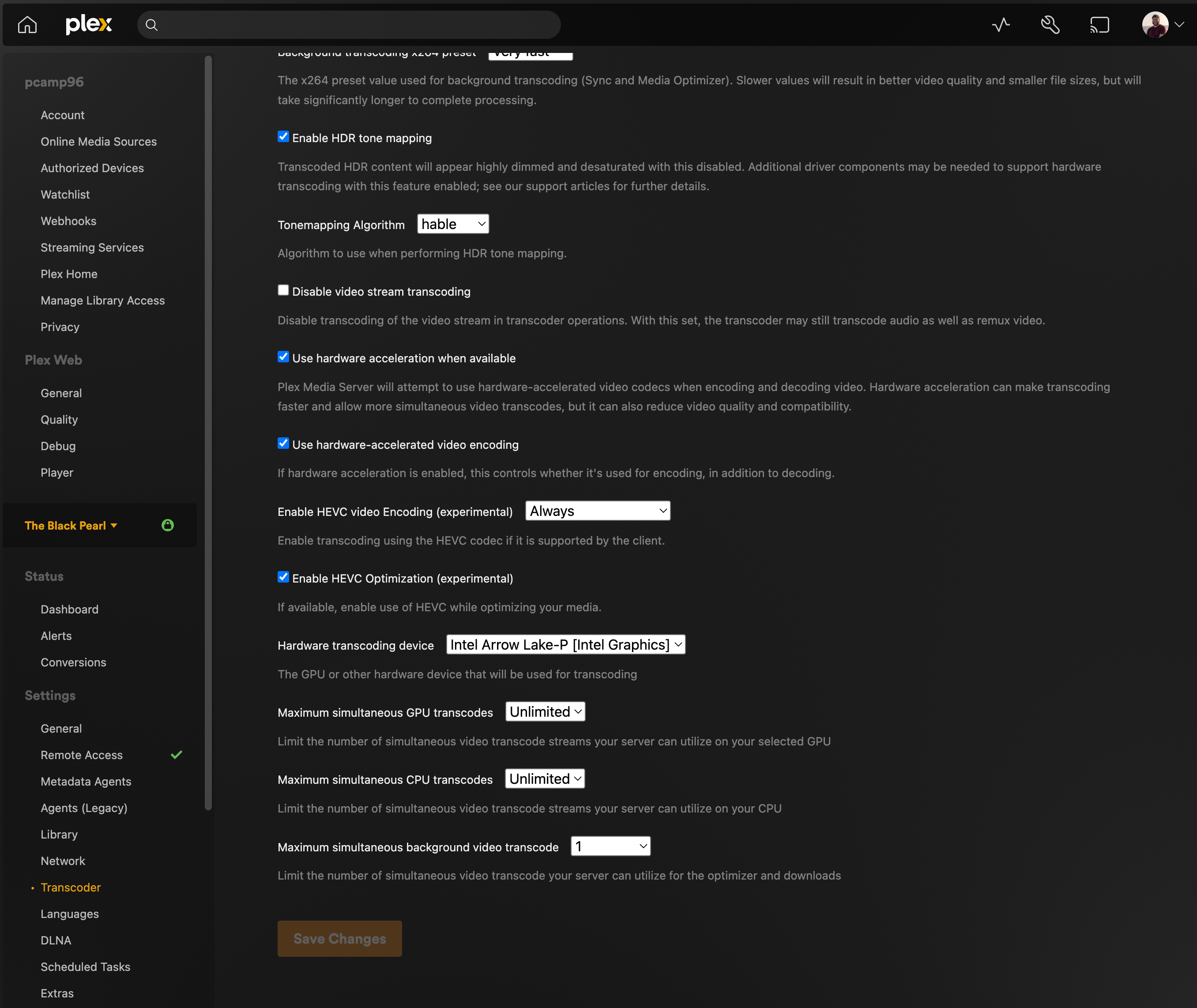This screenshot has width=1197, height=1008.
Task: Toggle Enable HEVC Optimization checkbox
Action: point(283,577)
